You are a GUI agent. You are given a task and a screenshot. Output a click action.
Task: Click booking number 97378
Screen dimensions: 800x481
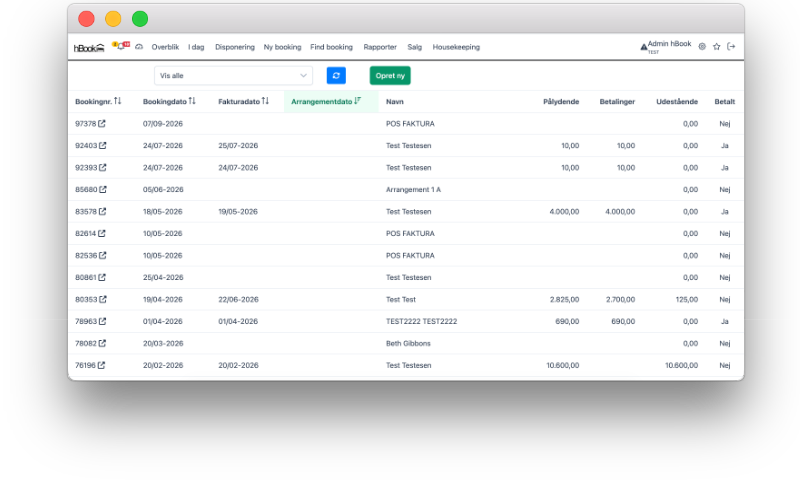tap(86, 123)
